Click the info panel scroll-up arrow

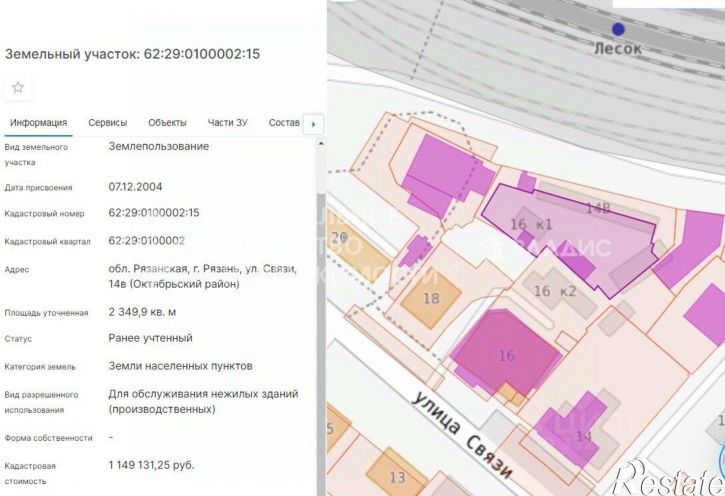click(321, 144)
